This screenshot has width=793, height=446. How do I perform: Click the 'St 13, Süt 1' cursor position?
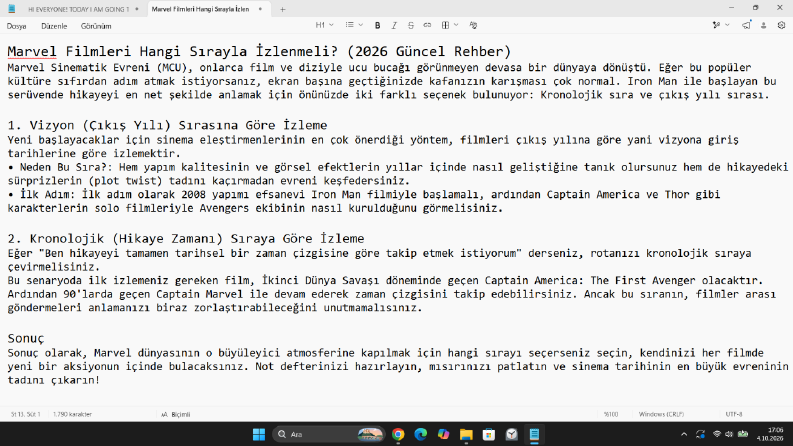25,414
